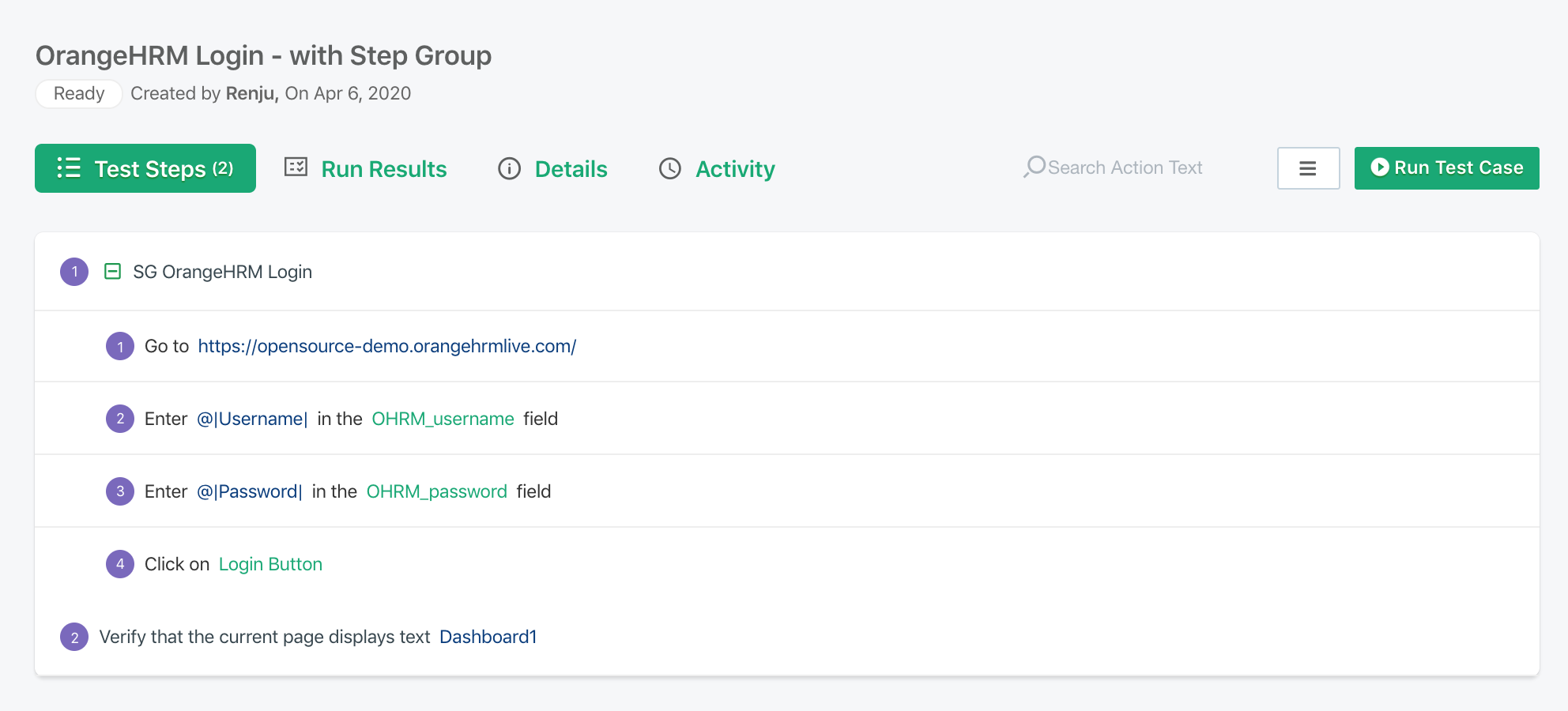Select the Enter Username step number badge
Image resolution: width=1568 pixels, height=711 pixels.
(x=120, y=419)
